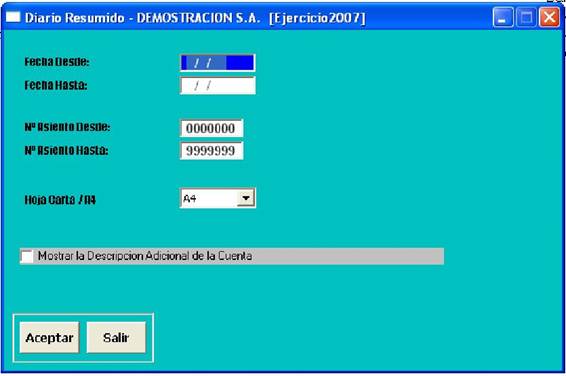This screenshot has height=376, width=566.
Task: Select the Nº Asiento Desde field
Action: click(212, 128)
